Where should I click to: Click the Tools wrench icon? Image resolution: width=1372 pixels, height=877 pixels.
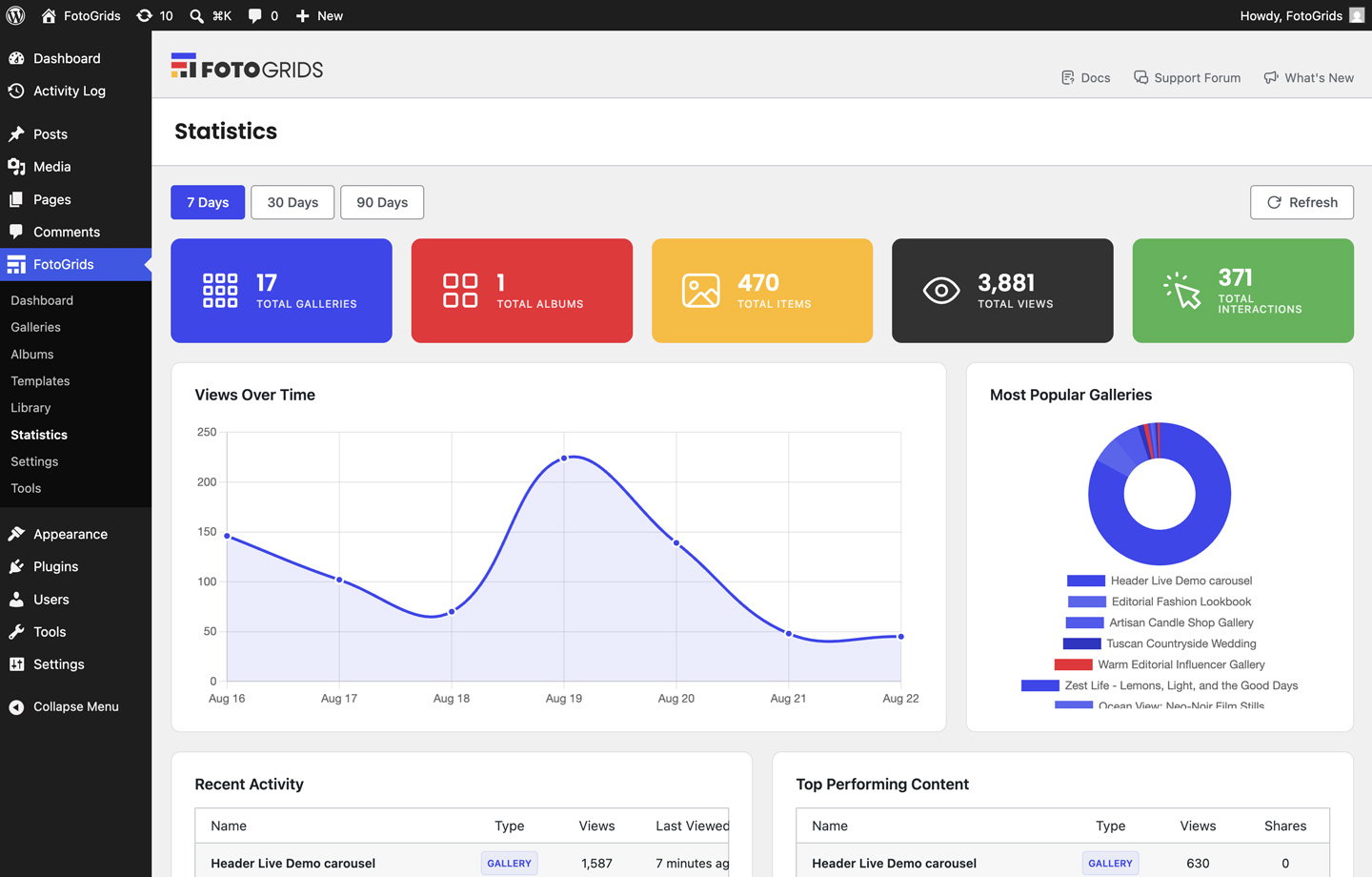coord(16,632)
